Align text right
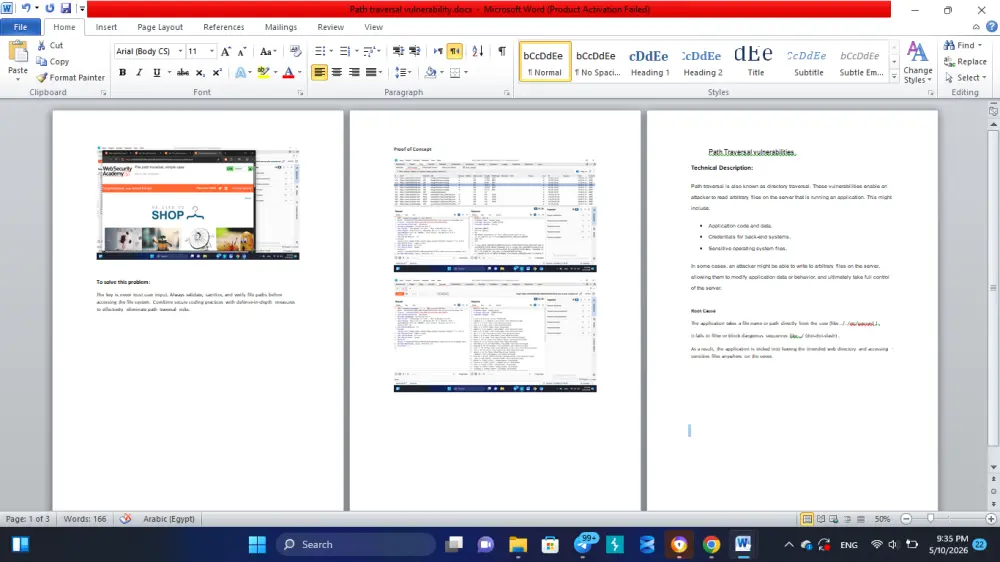 pyautogui.click(x=354, y=73)
